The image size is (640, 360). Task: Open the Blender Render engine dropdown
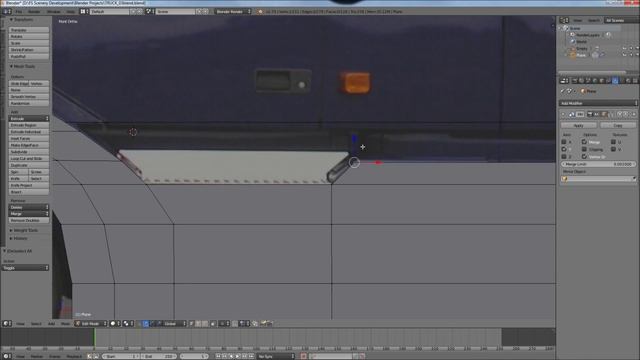click(x=233, y=12)
